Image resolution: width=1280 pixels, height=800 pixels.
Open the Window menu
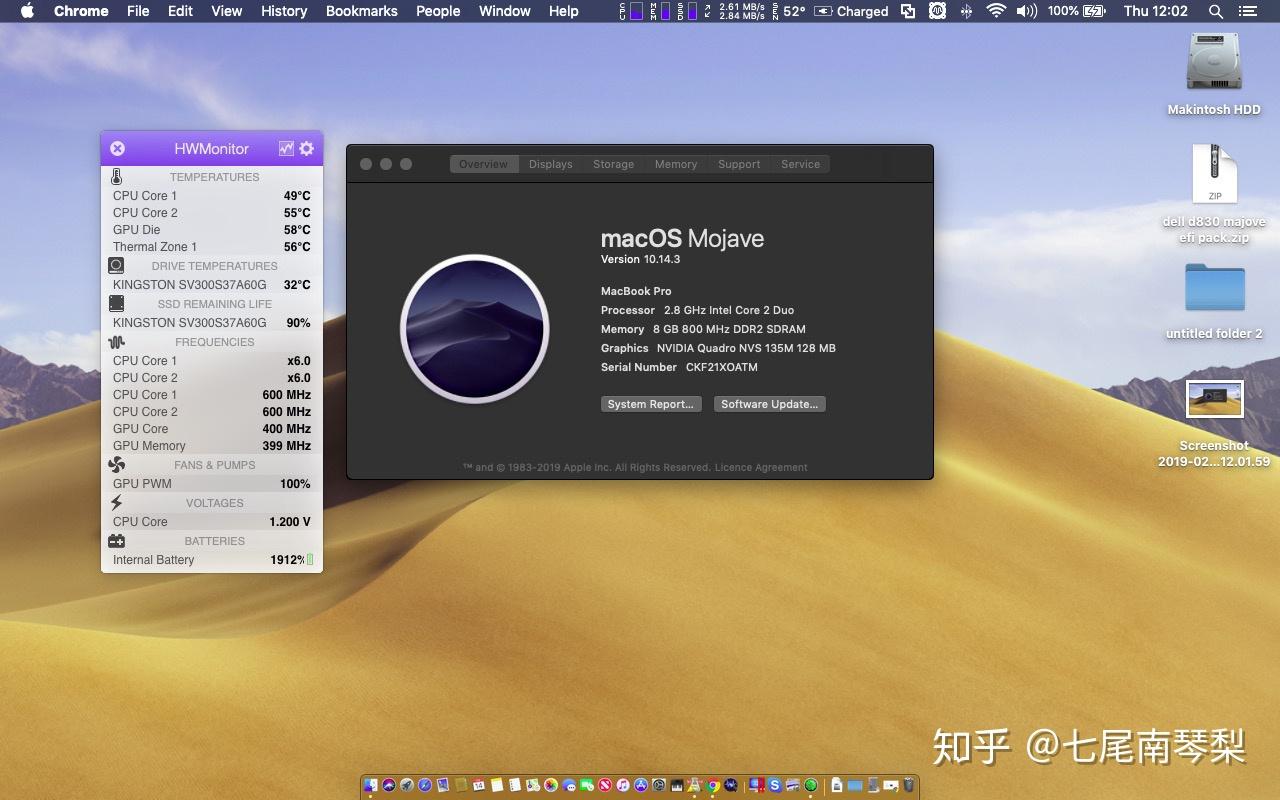505,11
